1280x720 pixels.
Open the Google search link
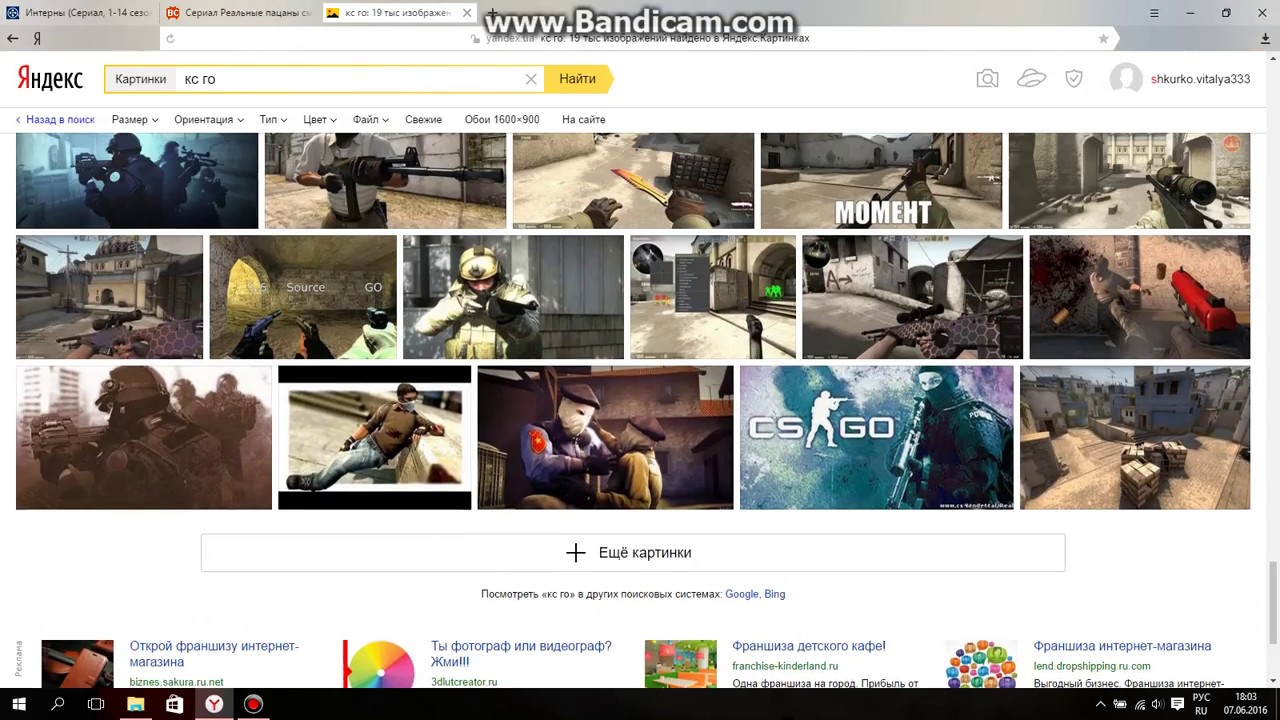[742, 594]
